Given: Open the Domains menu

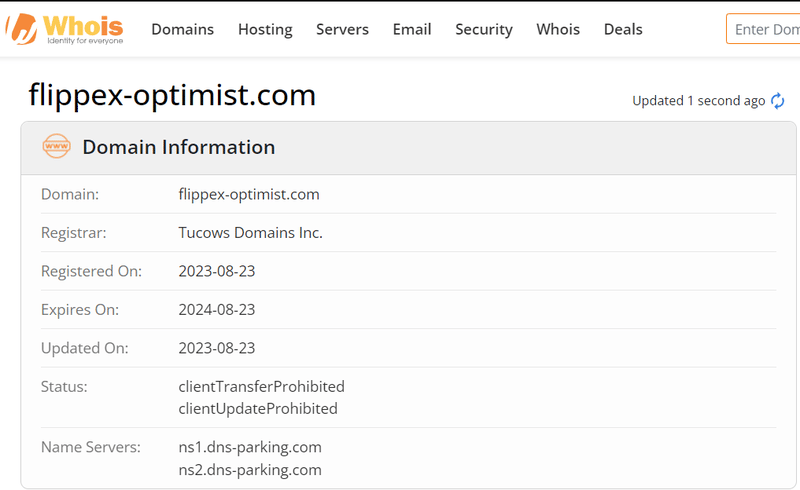Looking at the screenshot, I should 183,29.
